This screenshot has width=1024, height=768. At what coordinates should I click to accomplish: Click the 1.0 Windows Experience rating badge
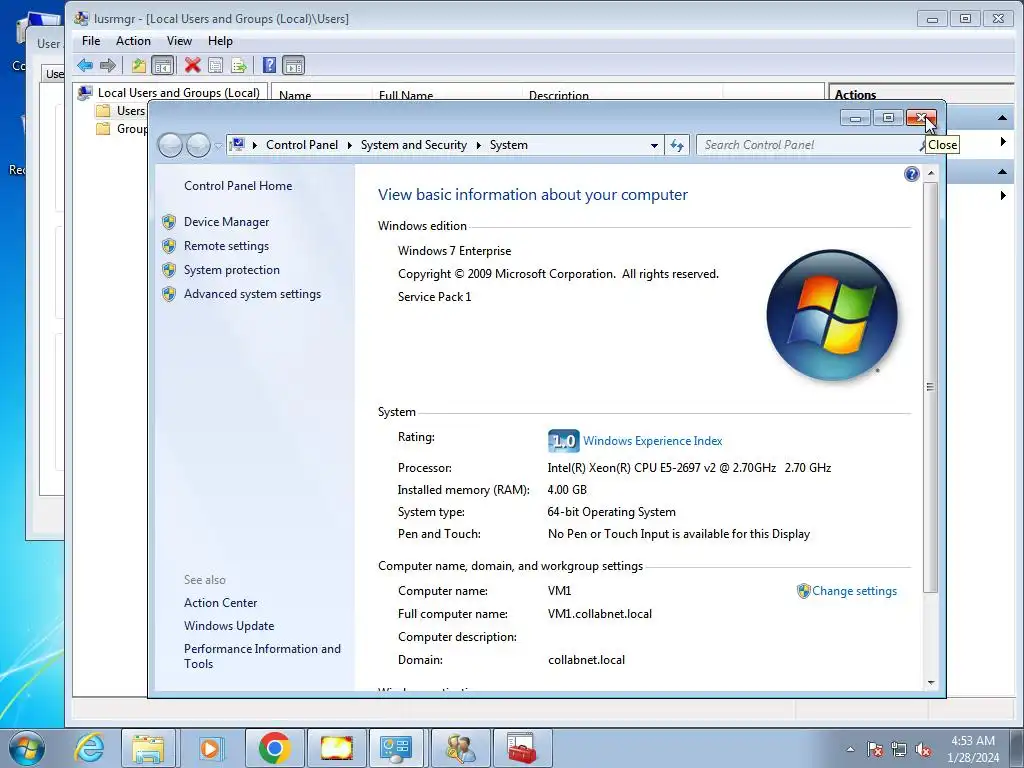[563, 441]
